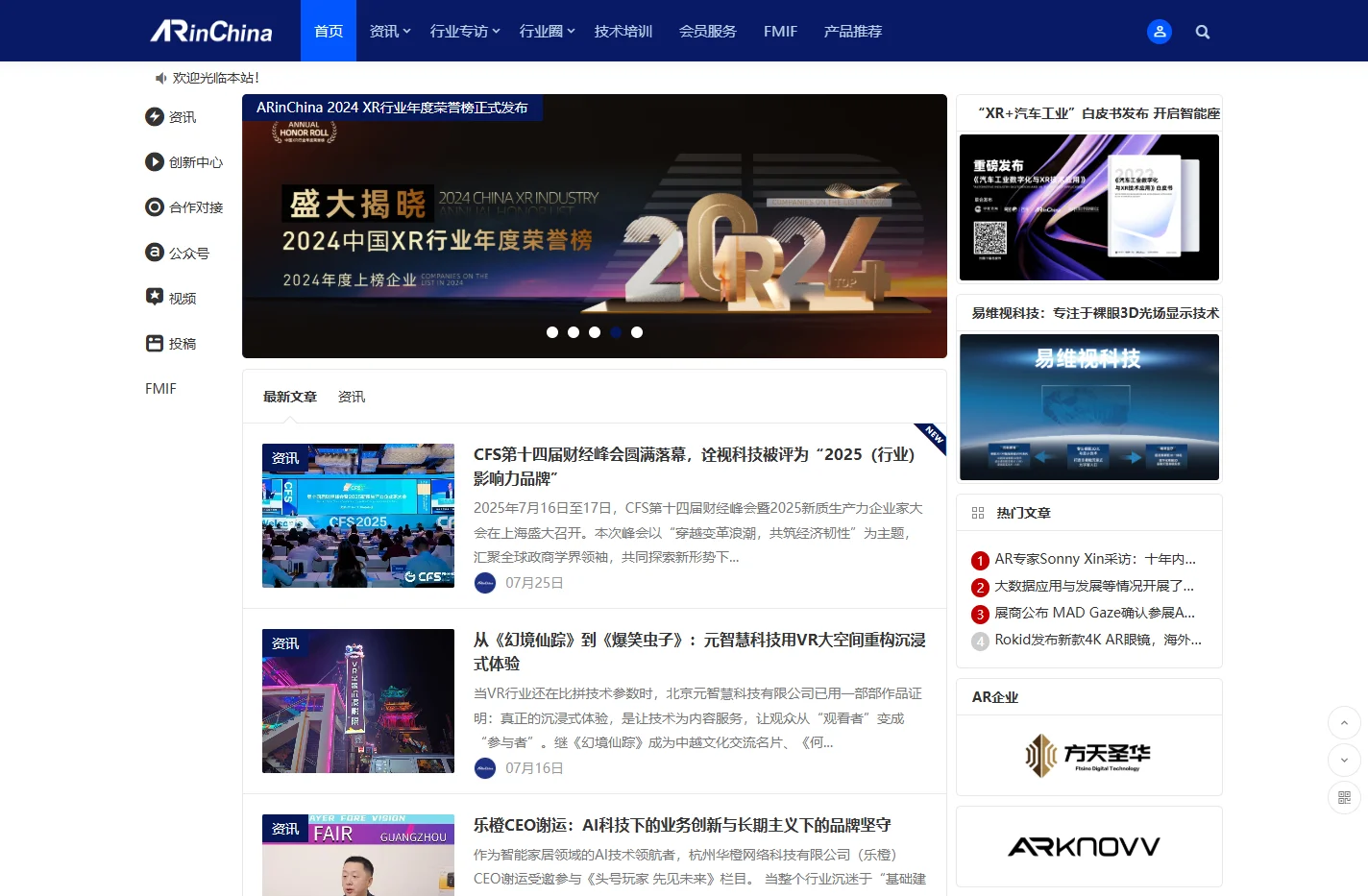Image resolution: width=1368 pixels, height=896 pixels.
Task: Click author avatar beside 07月25日
Action: click(x=485, y=583)
